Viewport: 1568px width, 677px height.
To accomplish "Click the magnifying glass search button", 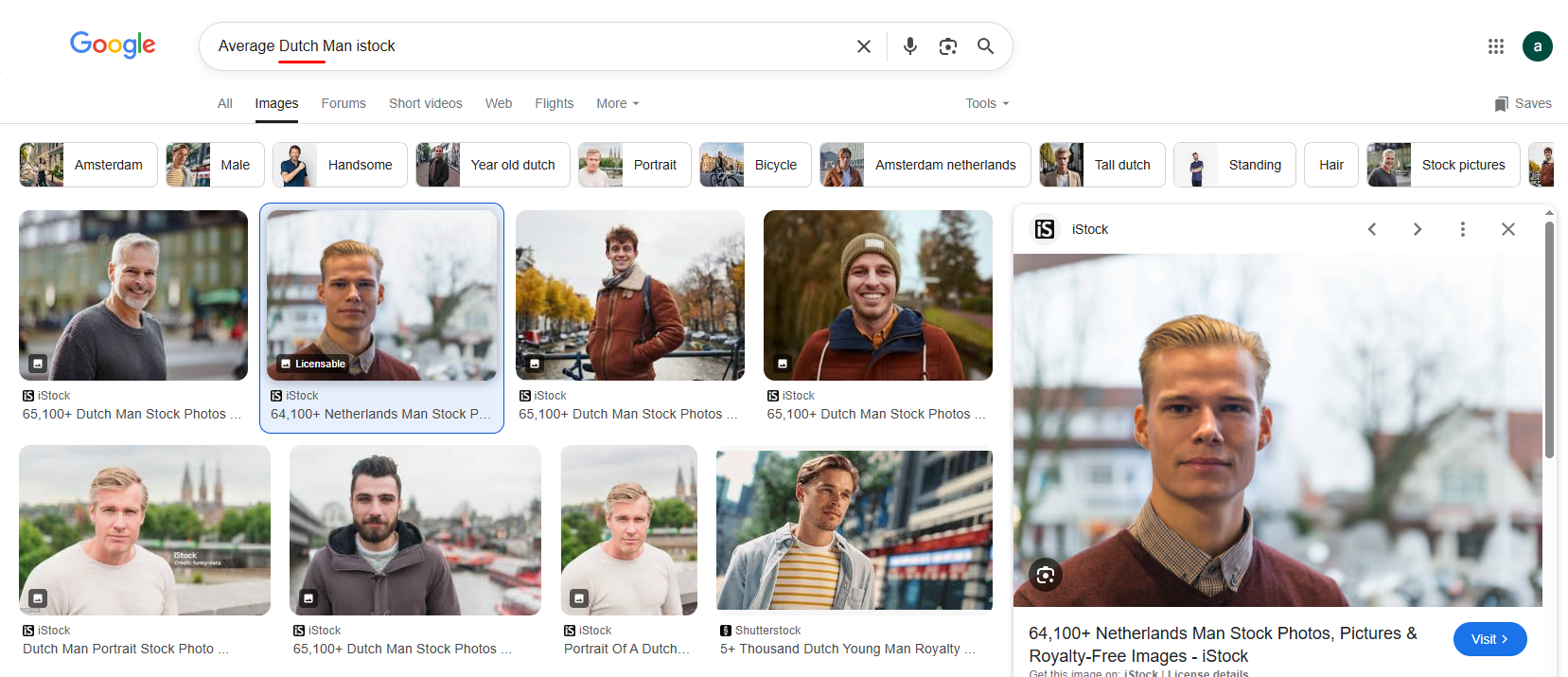I will (985, 46).
